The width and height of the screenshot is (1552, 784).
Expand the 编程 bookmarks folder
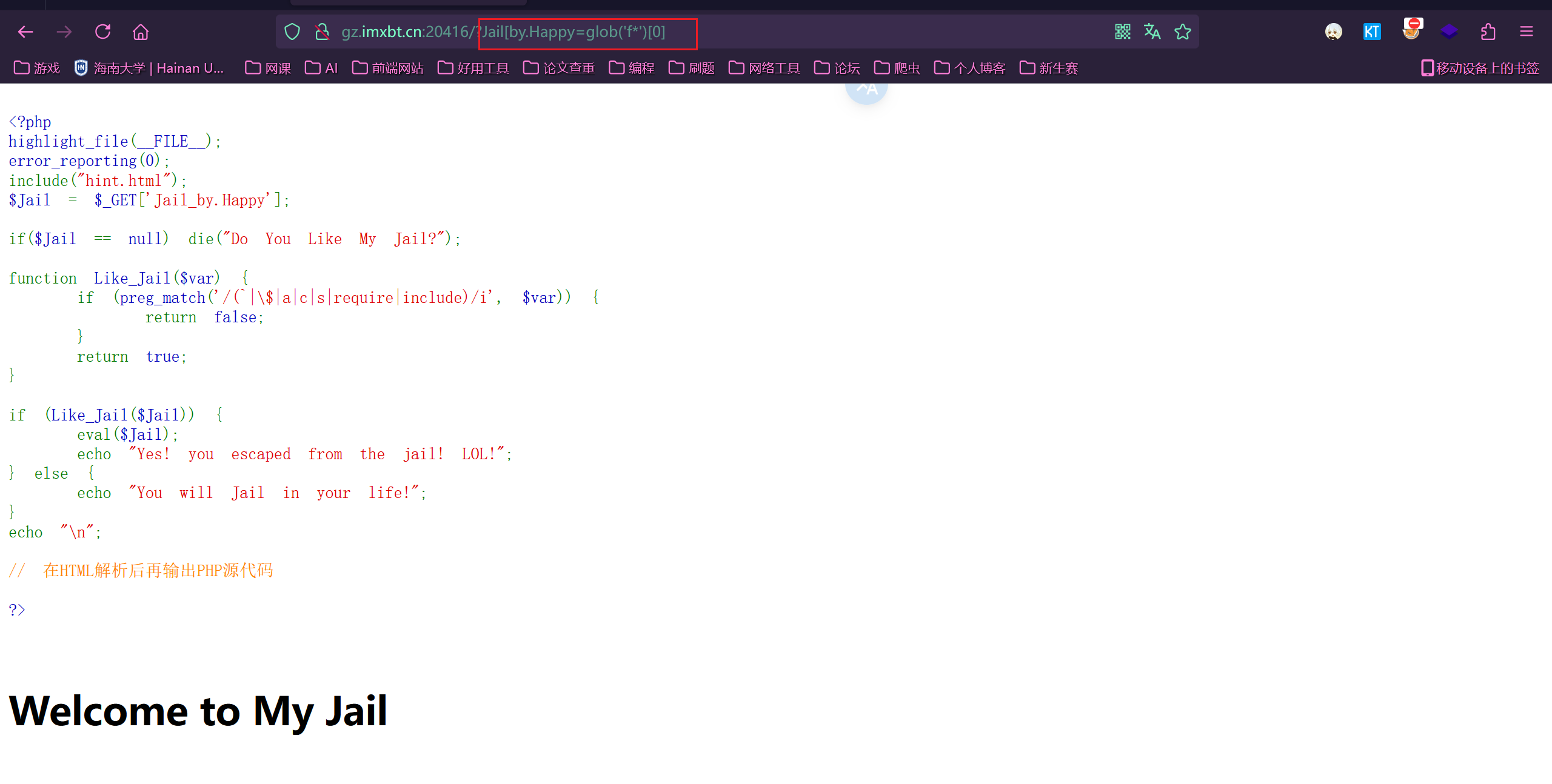click(x=632, y=68)
